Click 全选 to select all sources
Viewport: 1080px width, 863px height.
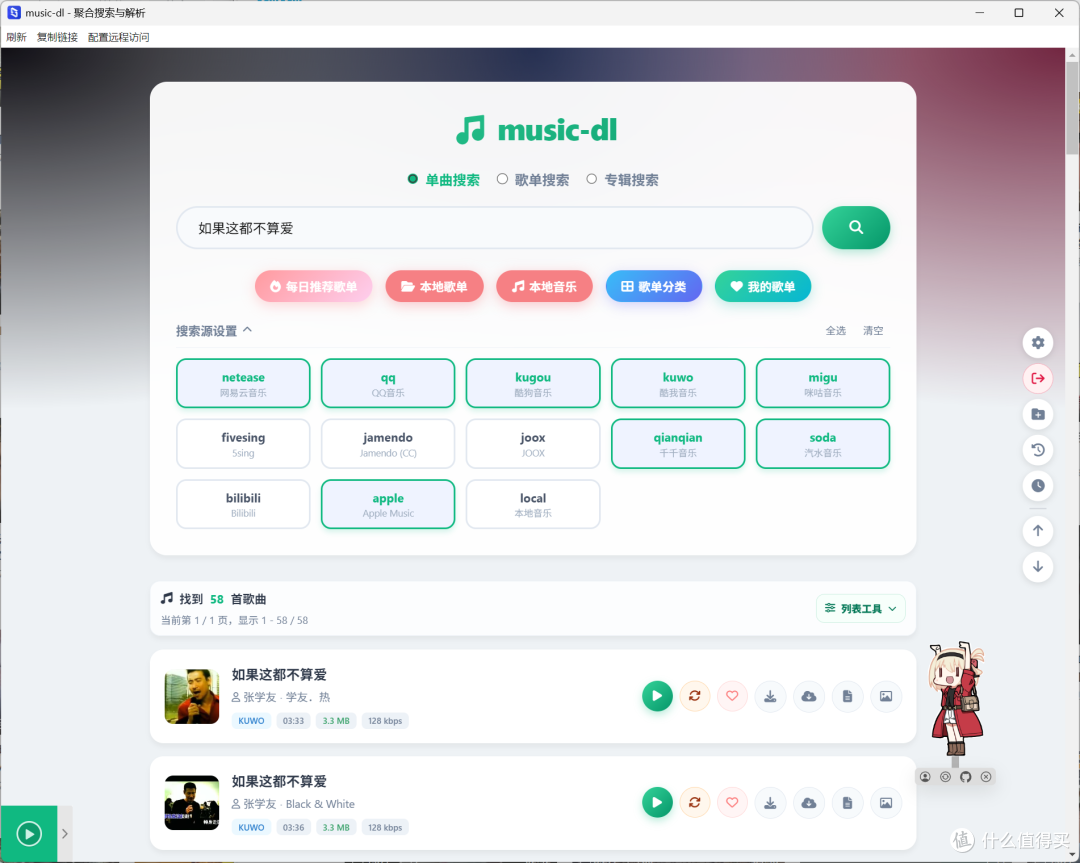(835, 331)
